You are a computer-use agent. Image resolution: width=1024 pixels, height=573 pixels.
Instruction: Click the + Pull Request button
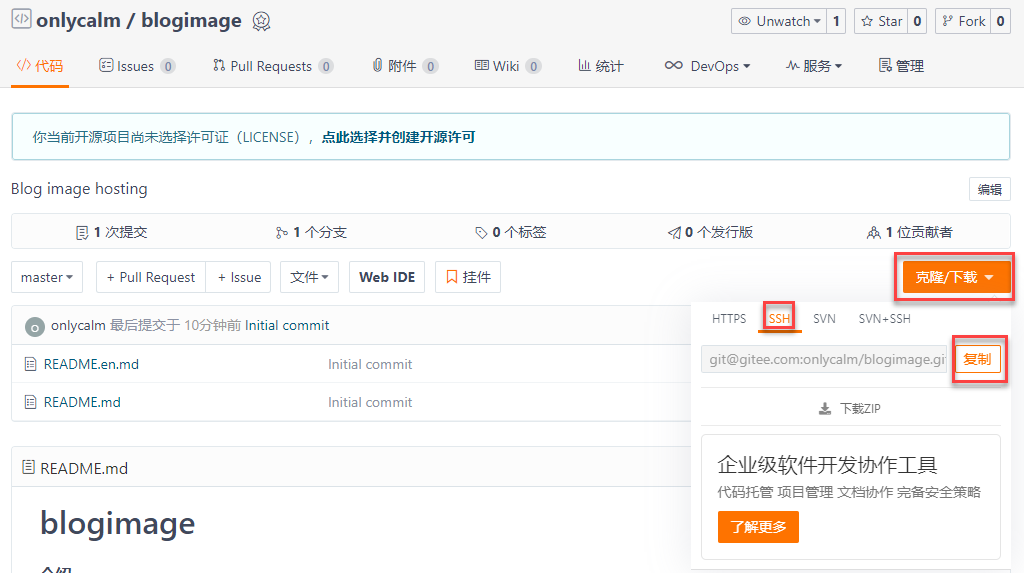[151, 277]
